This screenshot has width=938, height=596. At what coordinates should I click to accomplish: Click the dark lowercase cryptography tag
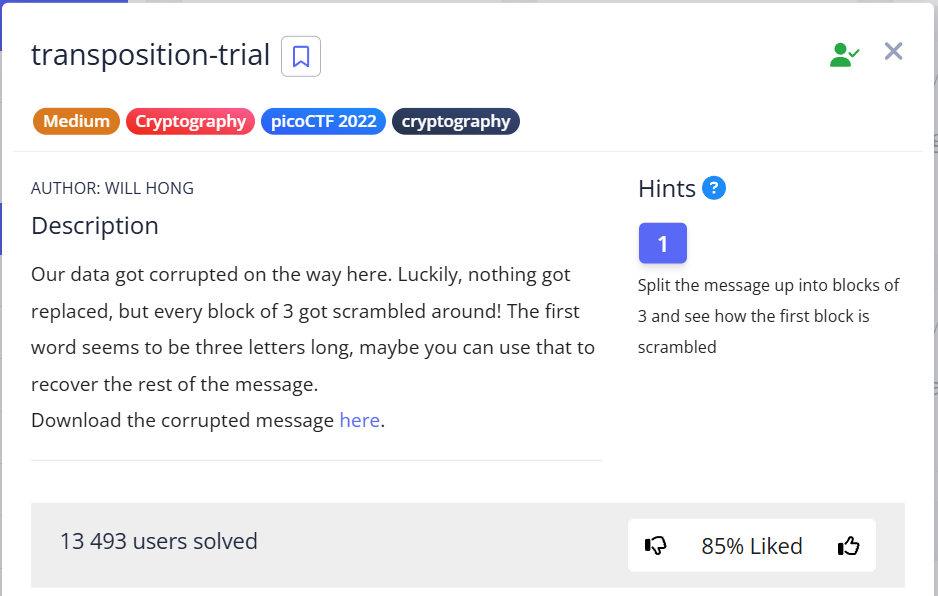click(x=456, y=122)
